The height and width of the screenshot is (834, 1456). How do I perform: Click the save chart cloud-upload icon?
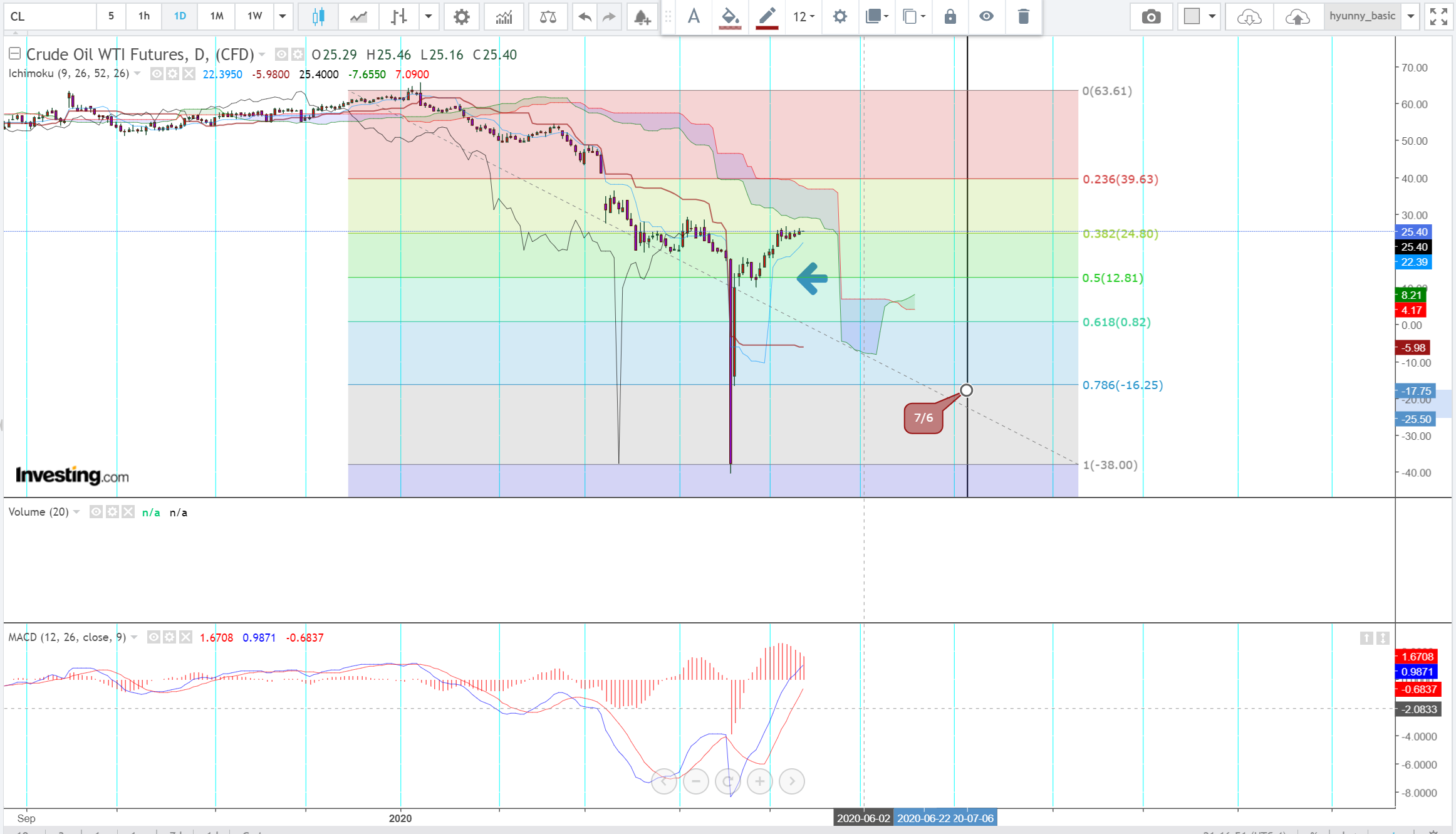(1297, 17)
